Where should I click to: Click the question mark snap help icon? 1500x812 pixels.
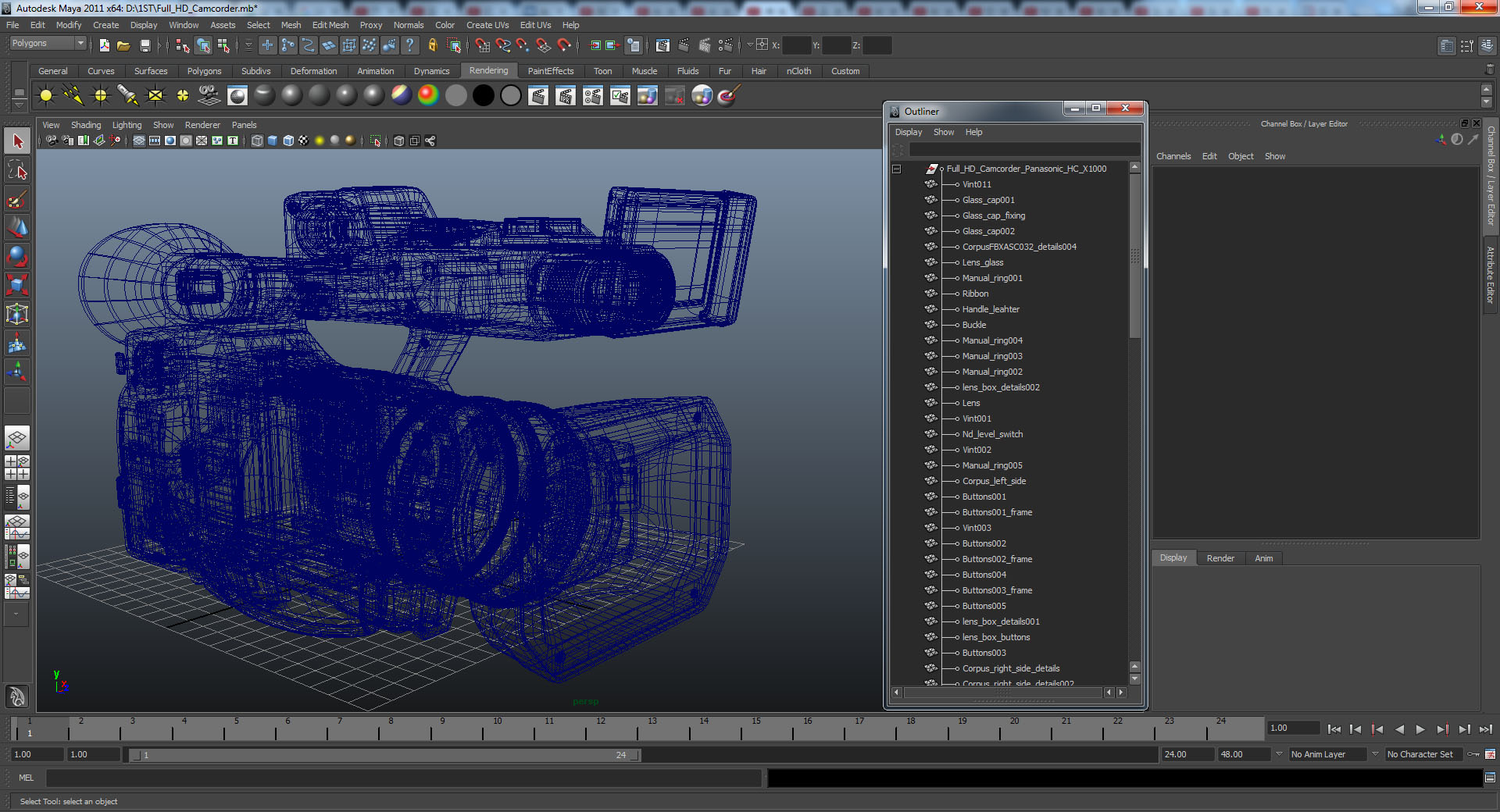point(409,45)
